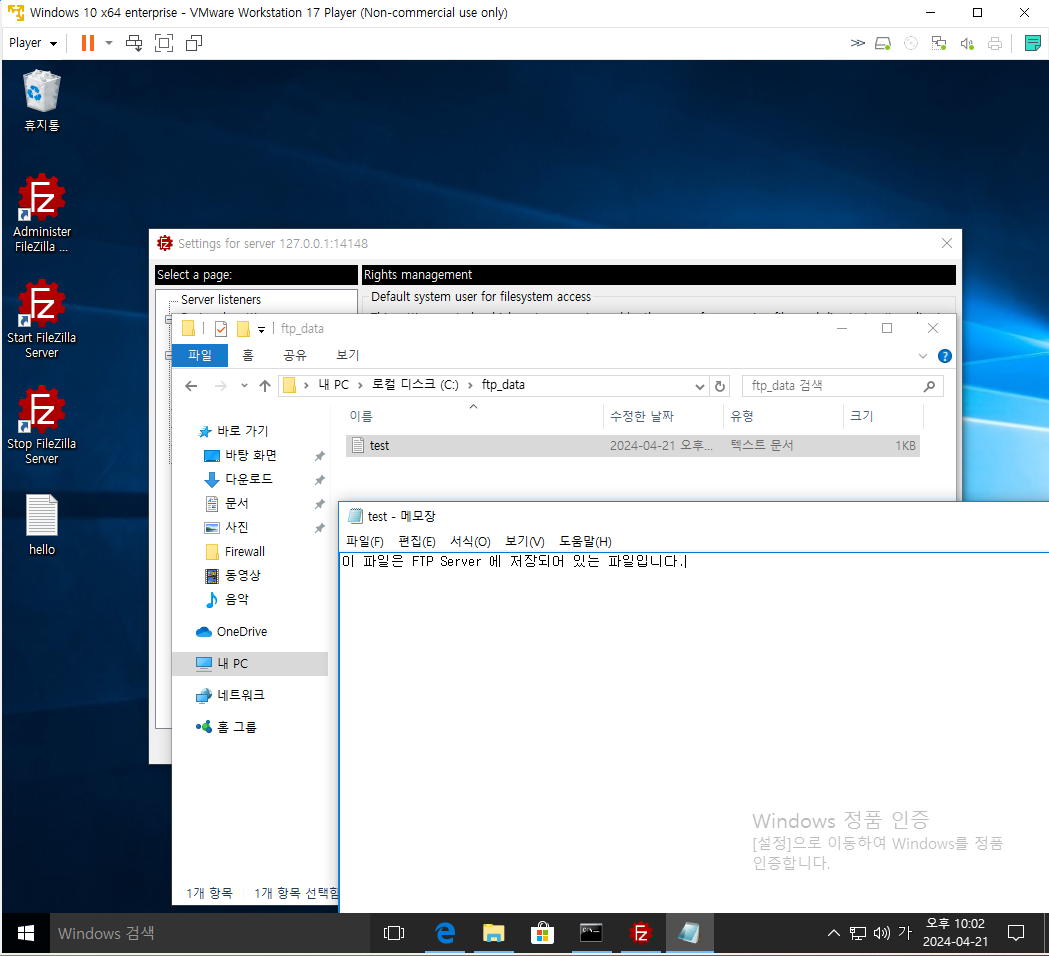
Task: Select the test file row in ftp_data
Action: (633, 446)
